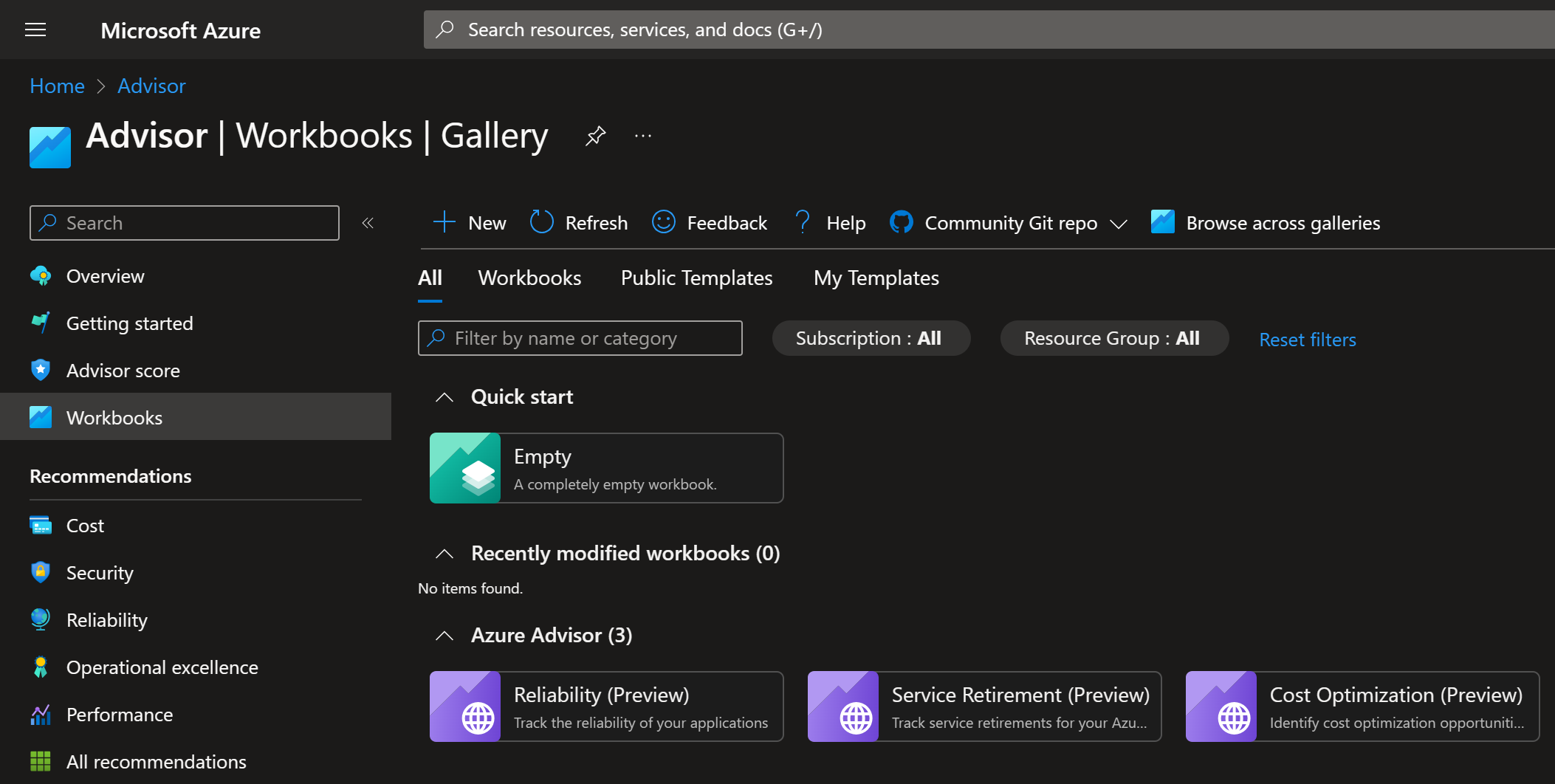Click the All recommendations grid icon

coord(41,761)
